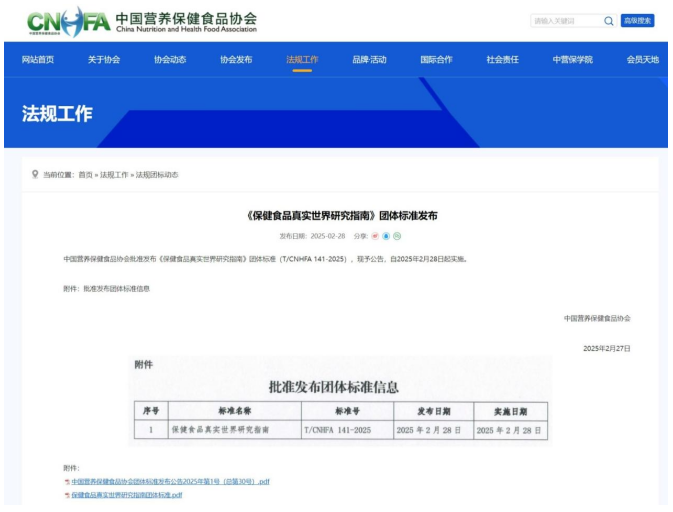The width and height of the screenshot is (673, 512).
Task: Share via the green WeChat icon
Action: click(397, 236)
